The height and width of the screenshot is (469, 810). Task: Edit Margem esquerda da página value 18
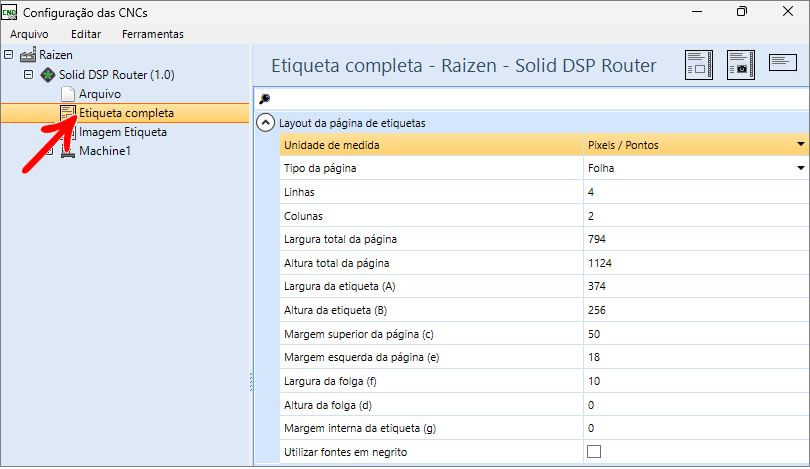tap(695, 357)
